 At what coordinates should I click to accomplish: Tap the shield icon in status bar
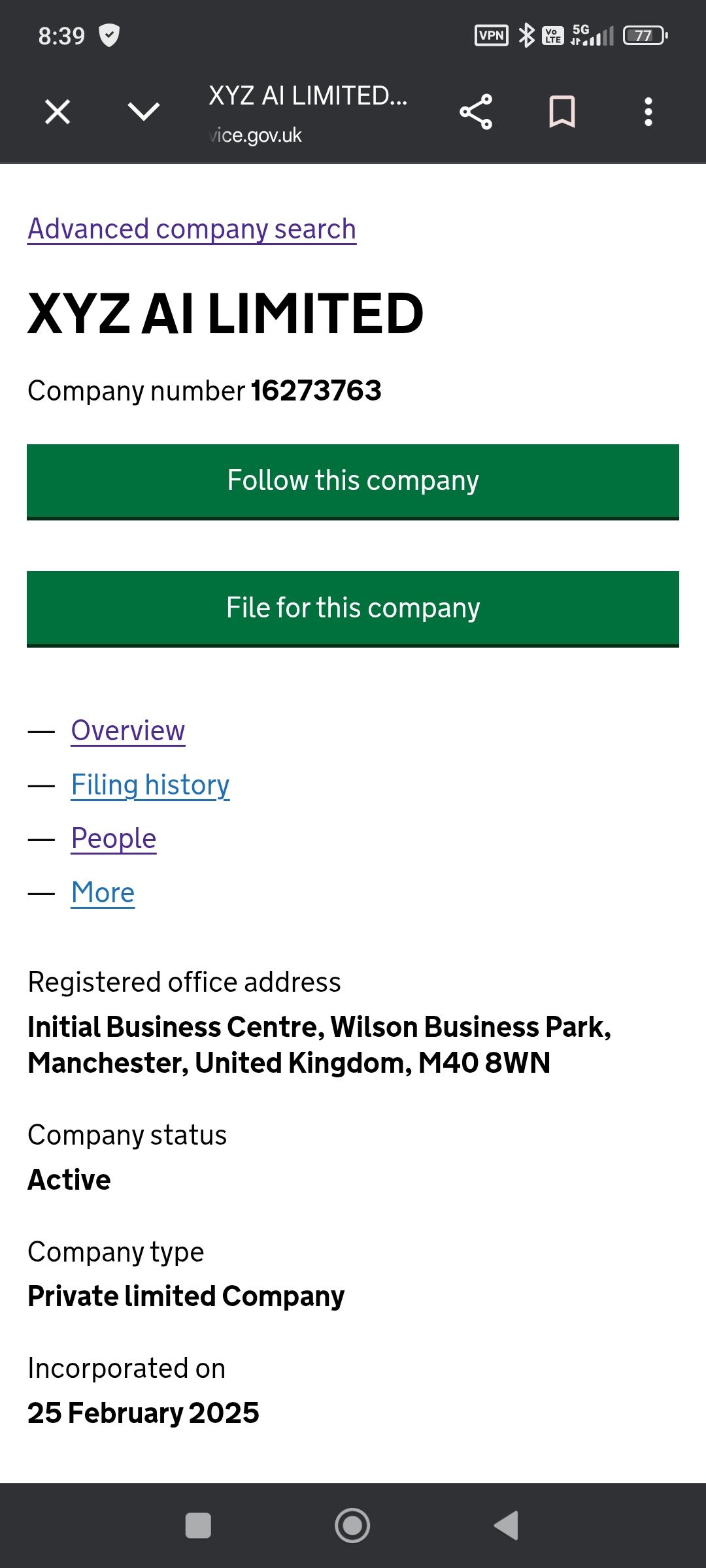pyautogui.click(x=109, y=35)
